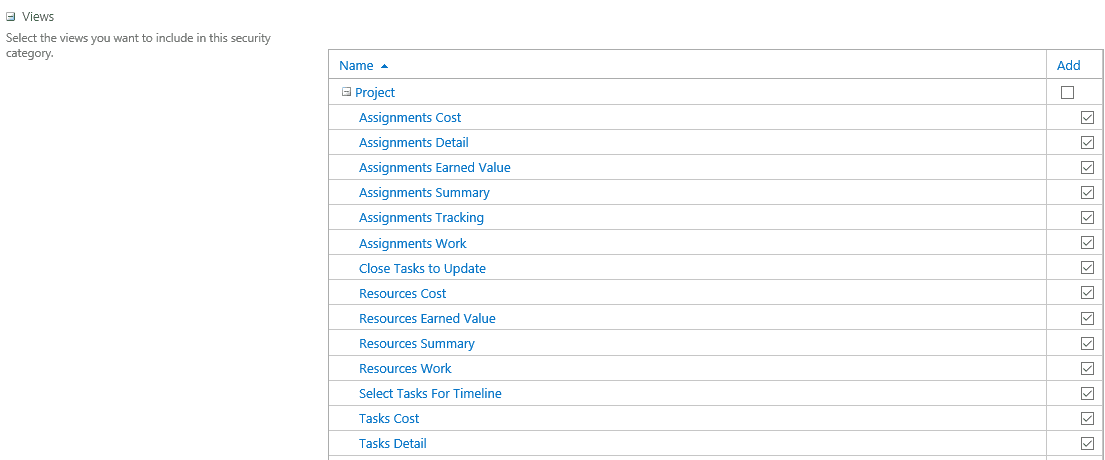1105x460 pixels.
Task: Select the Assignments Work view link
Action: (x=412, y=243)
